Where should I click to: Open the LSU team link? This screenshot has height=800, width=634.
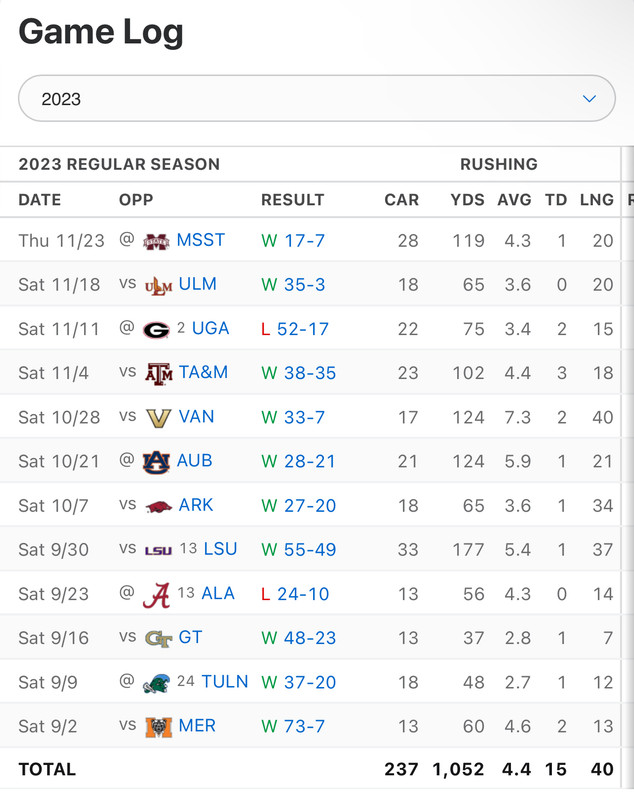coord(220,549)
